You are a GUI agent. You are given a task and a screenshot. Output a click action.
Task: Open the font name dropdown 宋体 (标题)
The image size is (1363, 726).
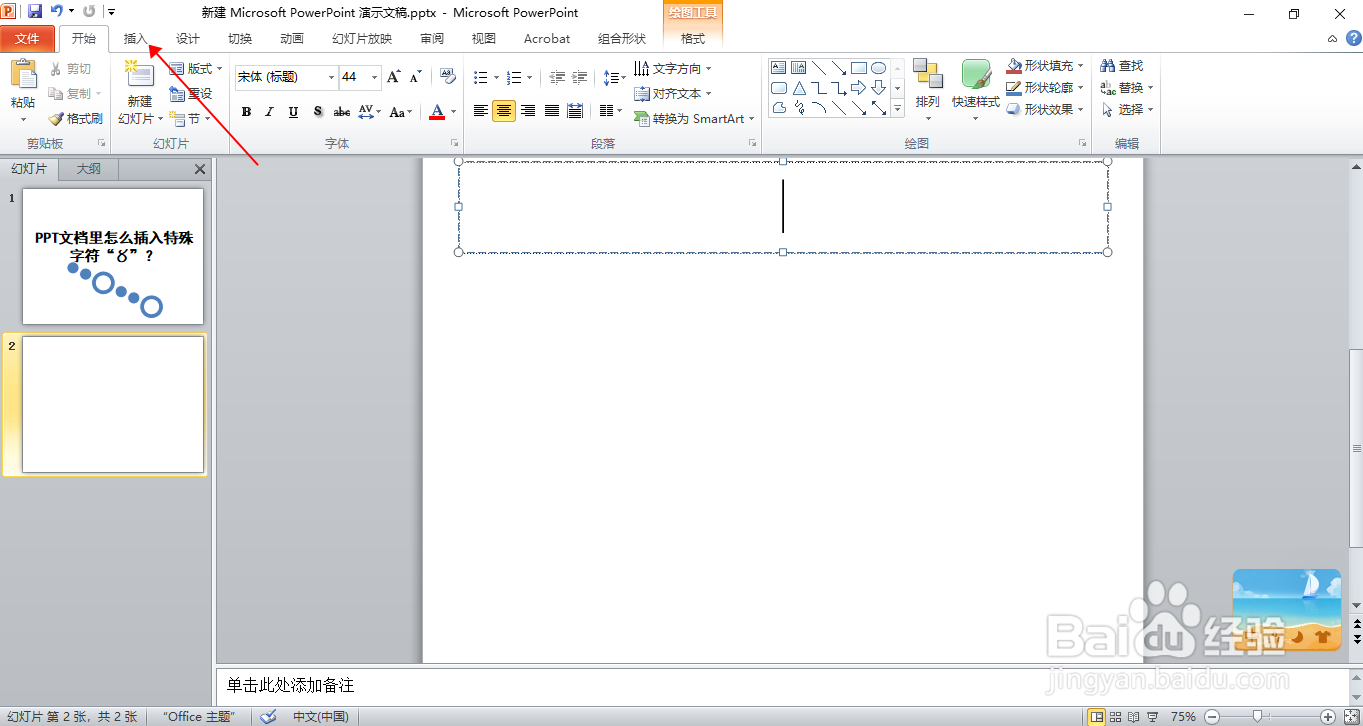click(x=331, y=77)
